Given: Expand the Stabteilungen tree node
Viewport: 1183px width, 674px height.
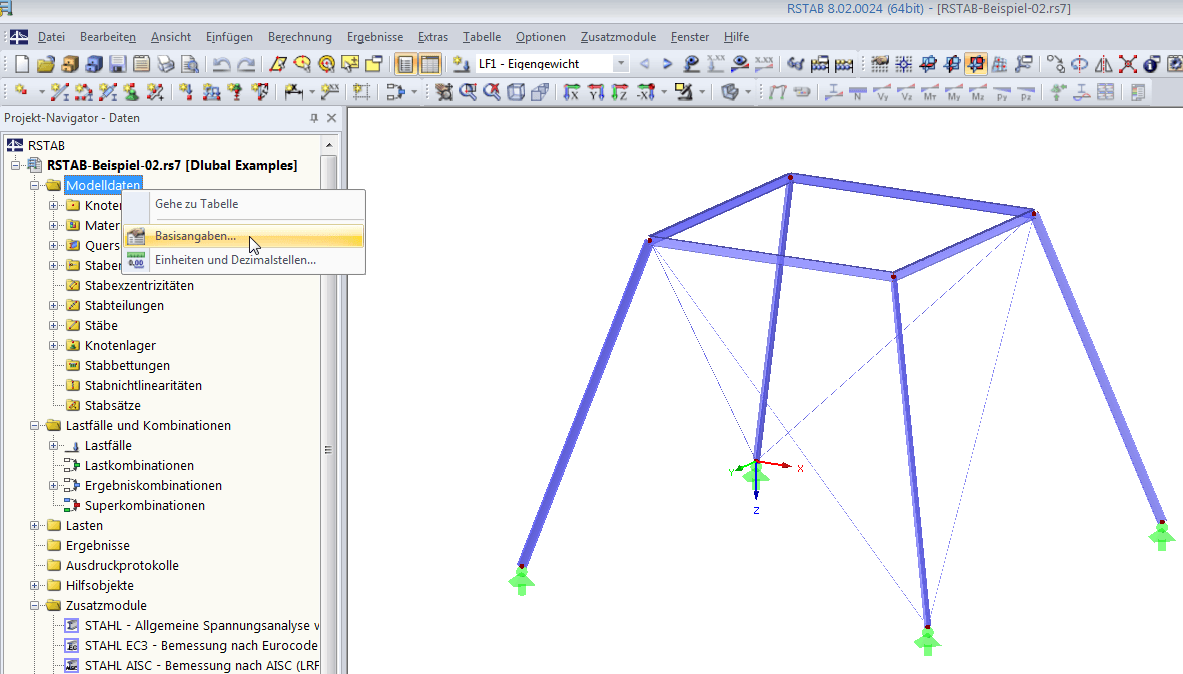Looking at the screenshot, I should pyautogui.click(x=54, y=306).
